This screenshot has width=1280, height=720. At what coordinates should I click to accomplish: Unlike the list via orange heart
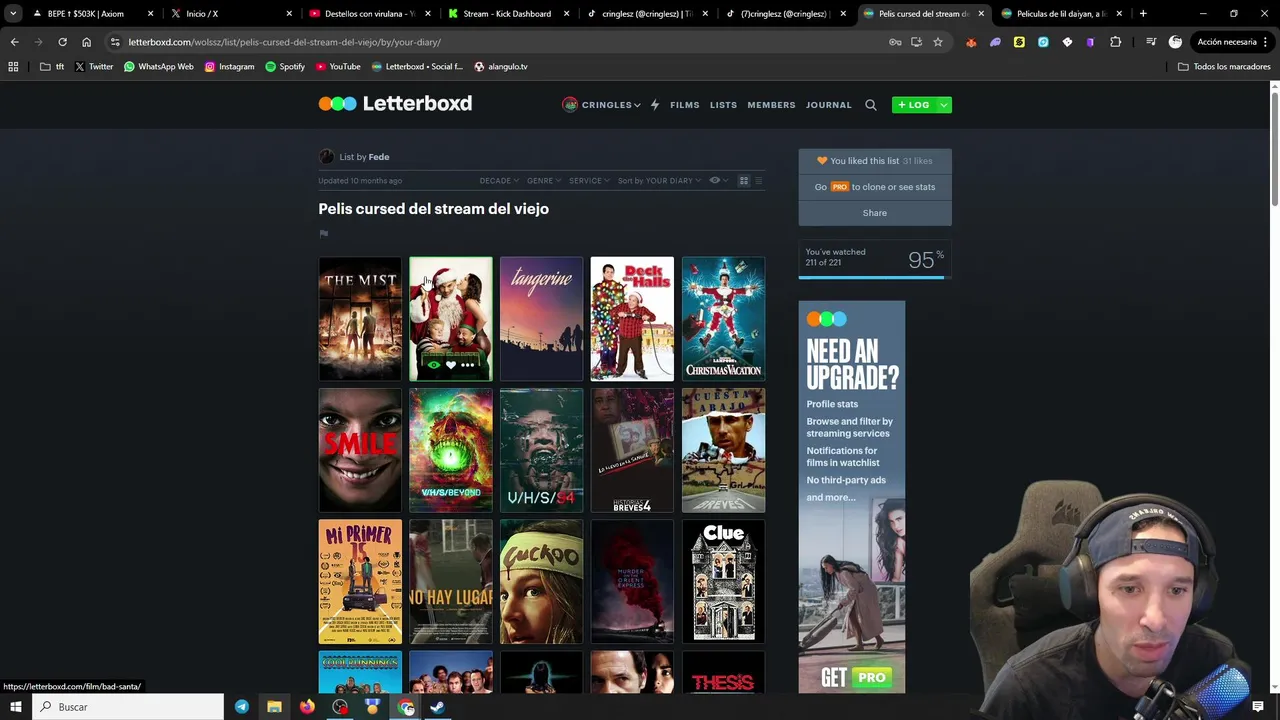pyautogui.click(x=822, y=161)
